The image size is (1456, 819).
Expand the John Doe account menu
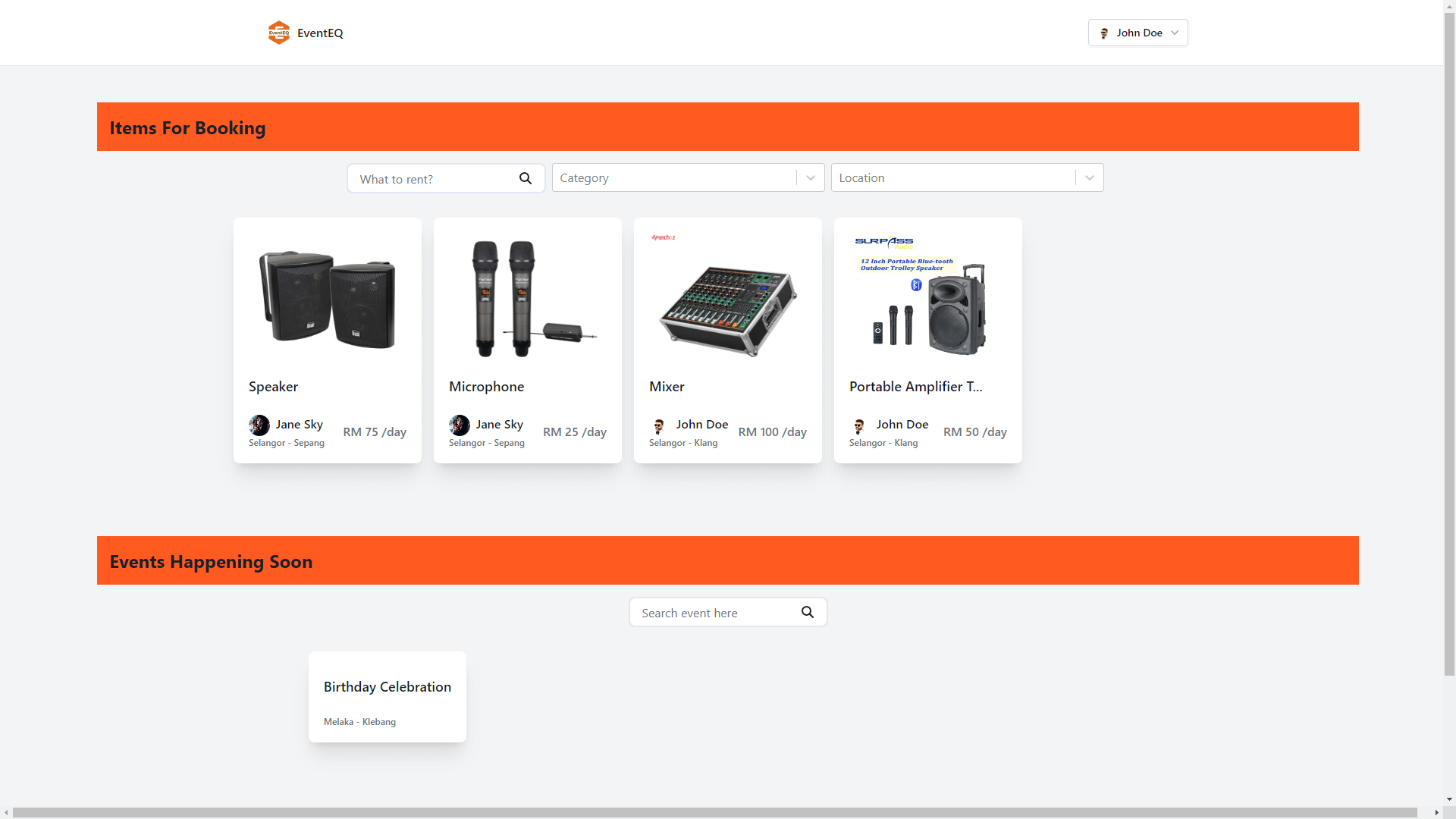pyautogui.click(x=1174, y=33)
